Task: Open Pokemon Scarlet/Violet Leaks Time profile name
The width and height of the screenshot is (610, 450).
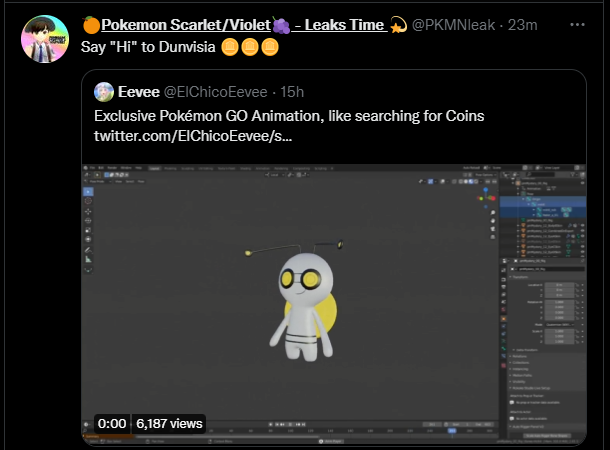Action: click(x=244, y=25)
